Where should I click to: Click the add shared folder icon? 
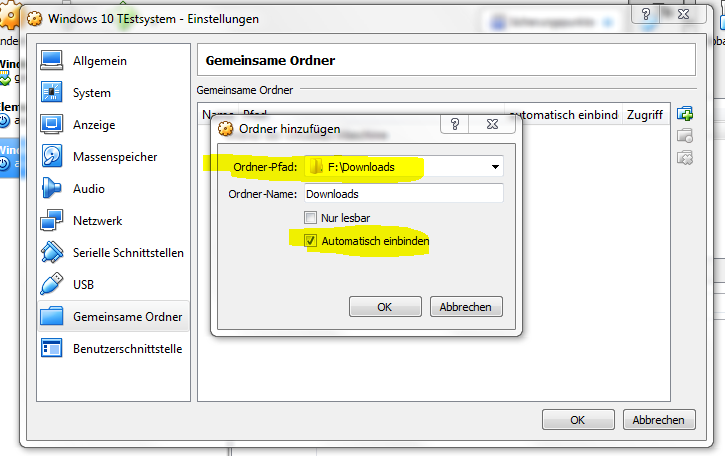point(685,114)
